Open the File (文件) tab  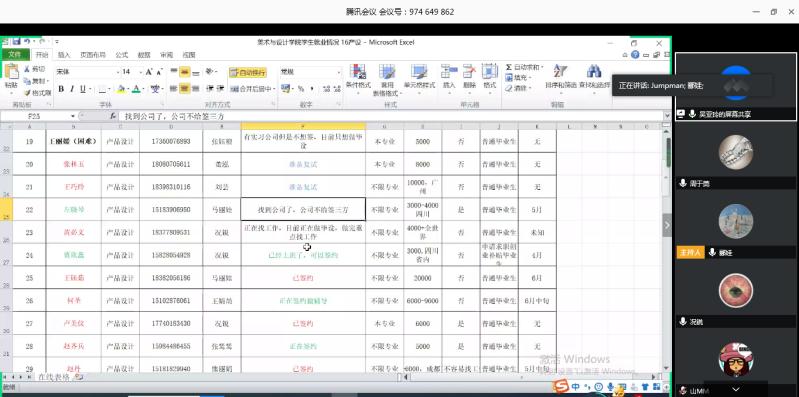[x=15, y=55]
